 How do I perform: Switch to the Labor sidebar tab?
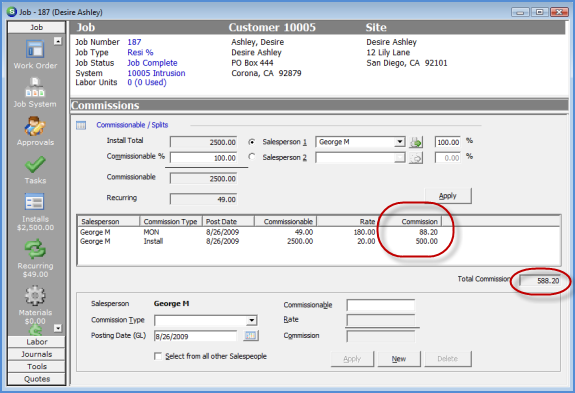tap(36, 342)
